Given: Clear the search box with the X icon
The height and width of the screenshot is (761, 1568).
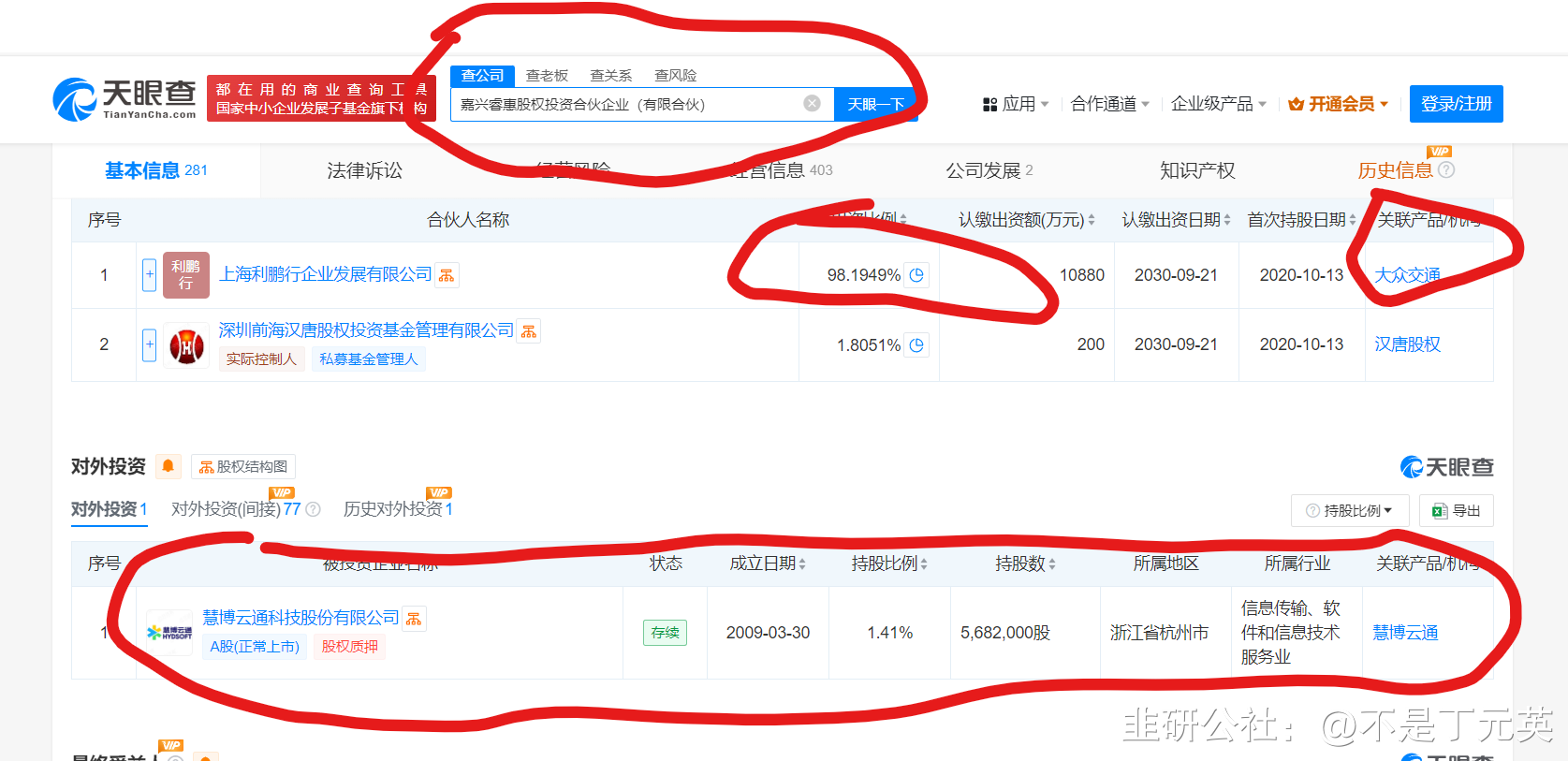Looking at the screenshot, I should [813, 103].
